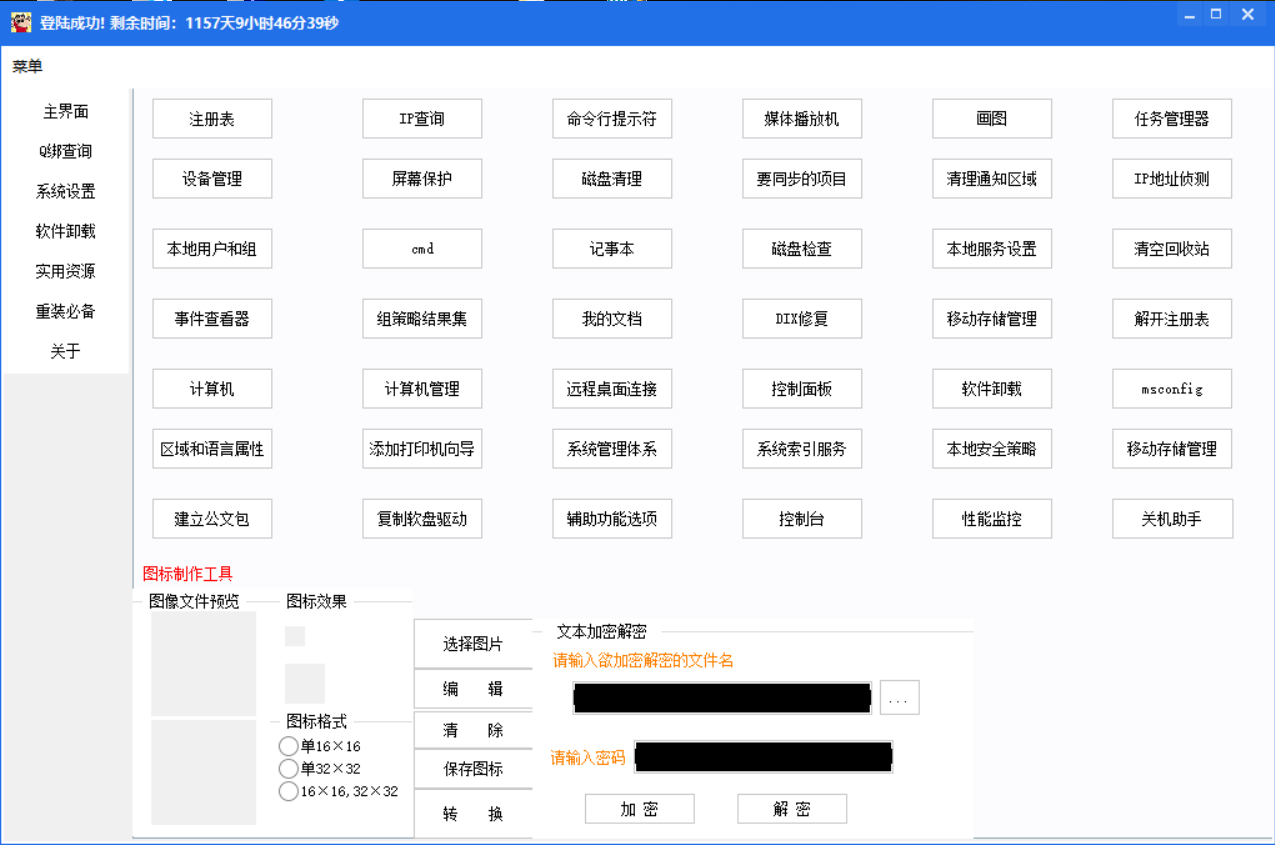Open 命令行提示符
1275x845 pixels.
coord(612,119)
